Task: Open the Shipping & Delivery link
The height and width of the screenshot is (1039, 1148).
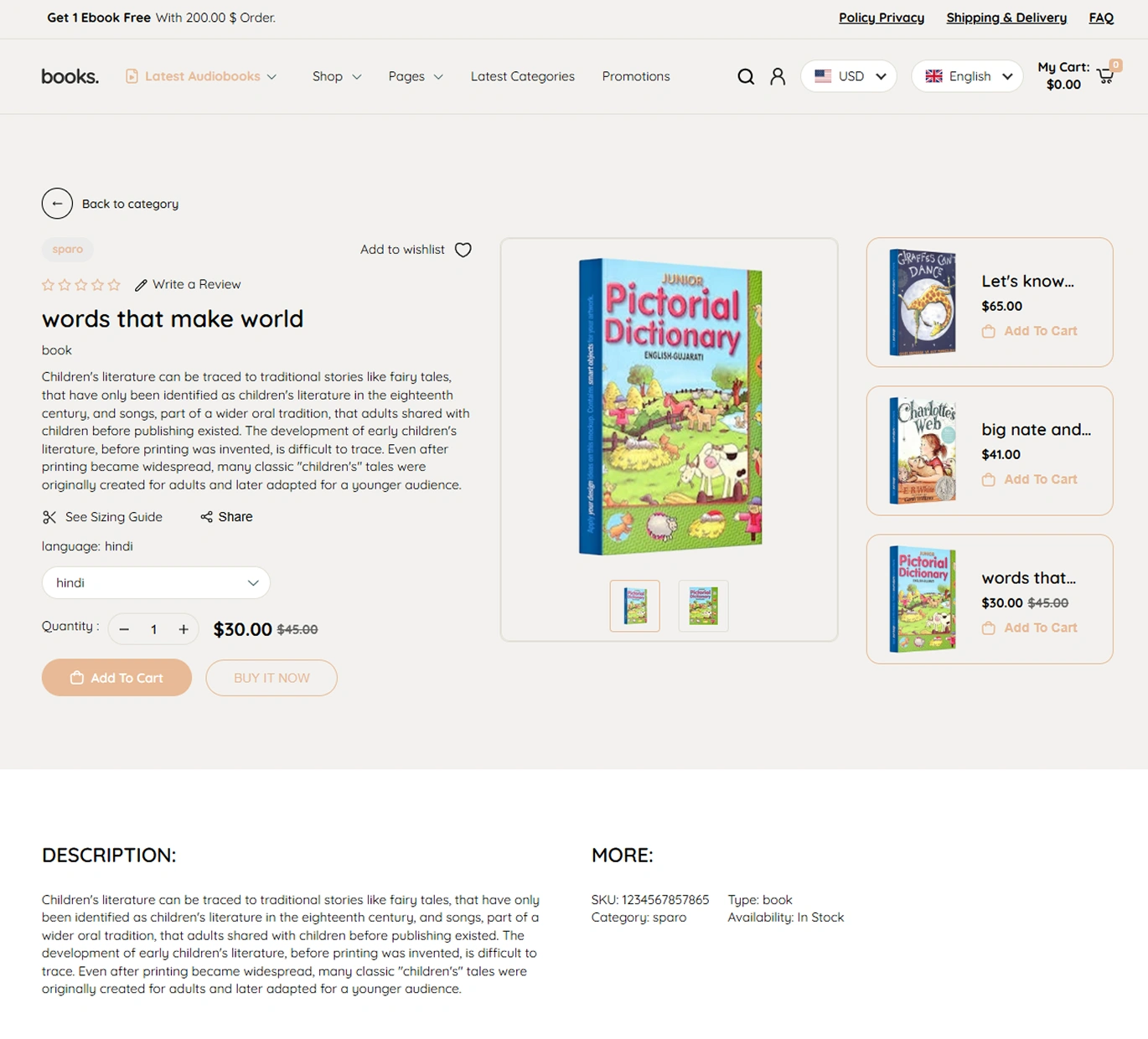Action: pos(1006,18)
